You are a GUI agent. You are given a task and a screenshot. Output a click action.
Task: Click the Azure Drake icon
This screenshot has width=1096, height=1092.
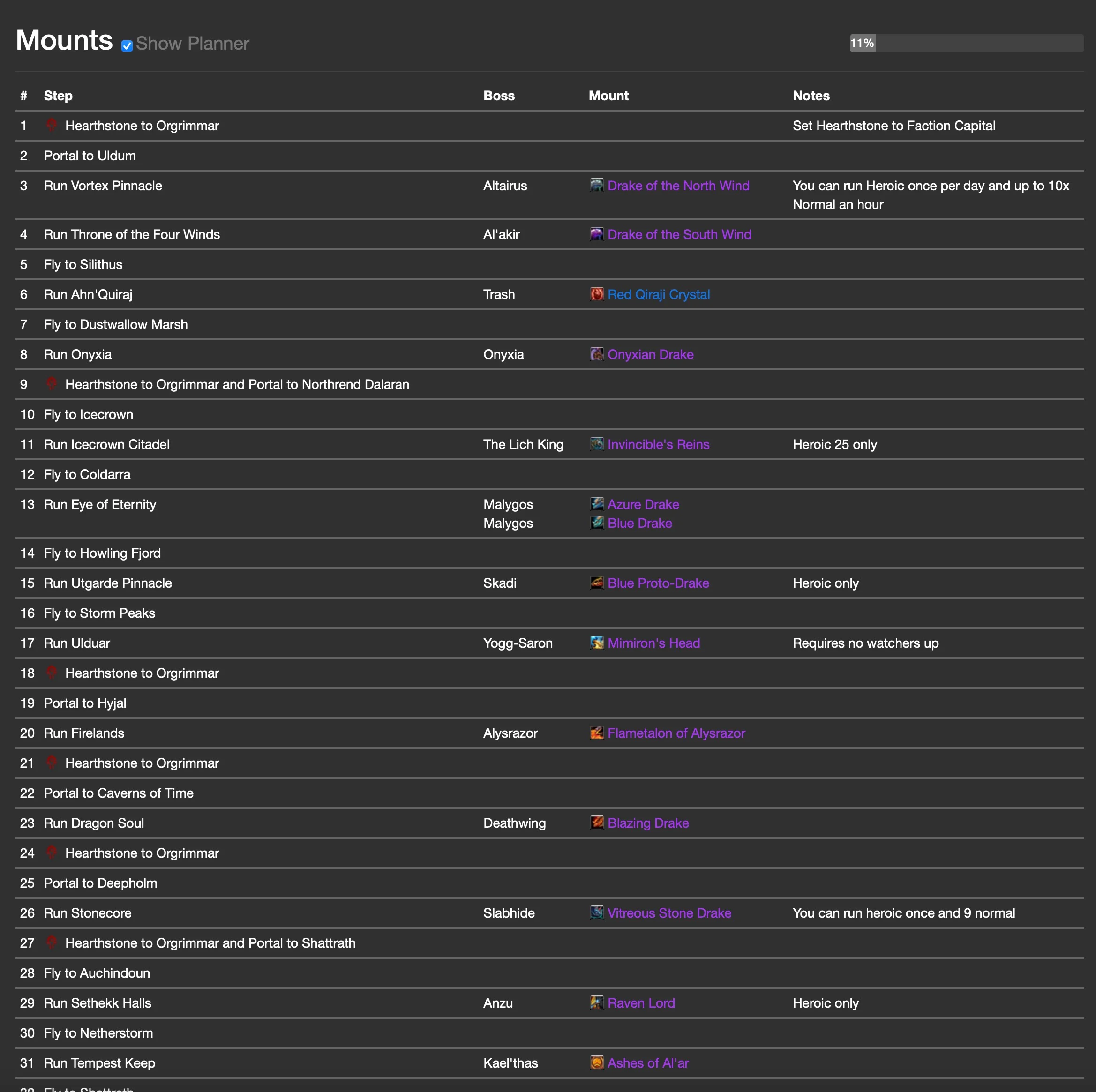pyautogui.click(x=597, y=504)
